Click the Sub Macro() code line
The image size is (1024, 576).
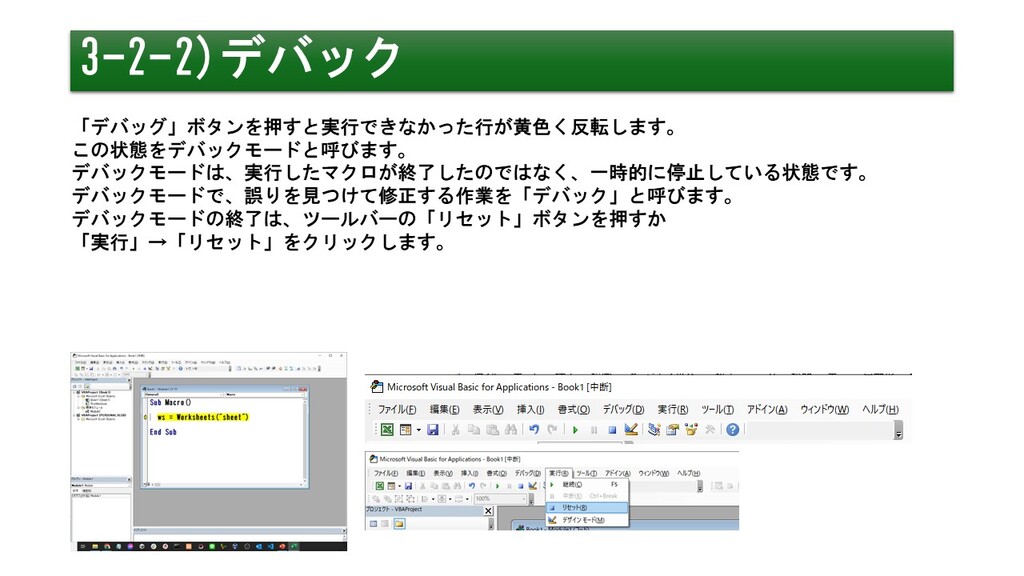point(170,402)
